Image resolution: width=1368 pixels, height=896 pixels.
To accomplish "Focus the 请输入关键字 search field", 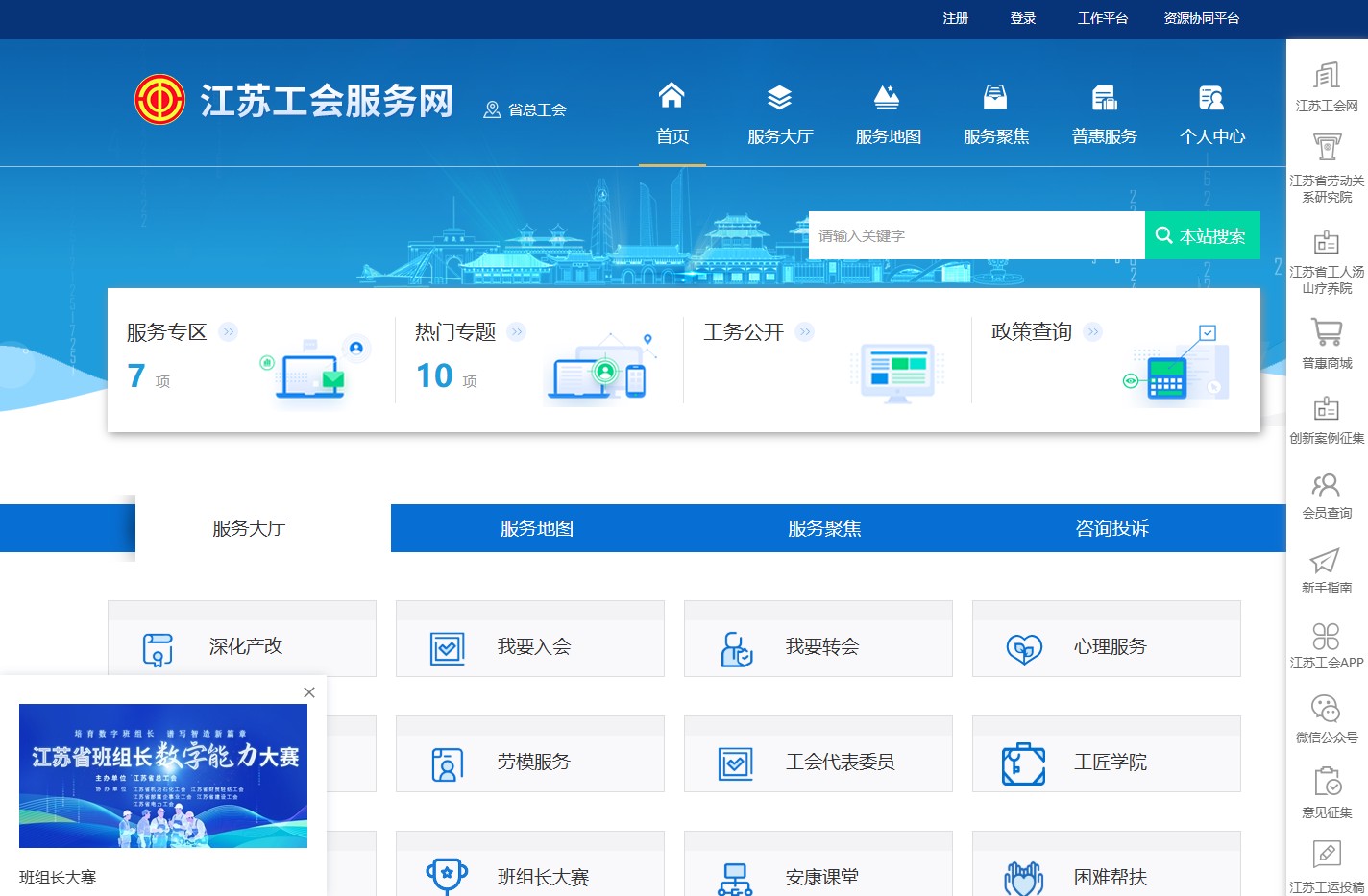I will coord(977,235).
